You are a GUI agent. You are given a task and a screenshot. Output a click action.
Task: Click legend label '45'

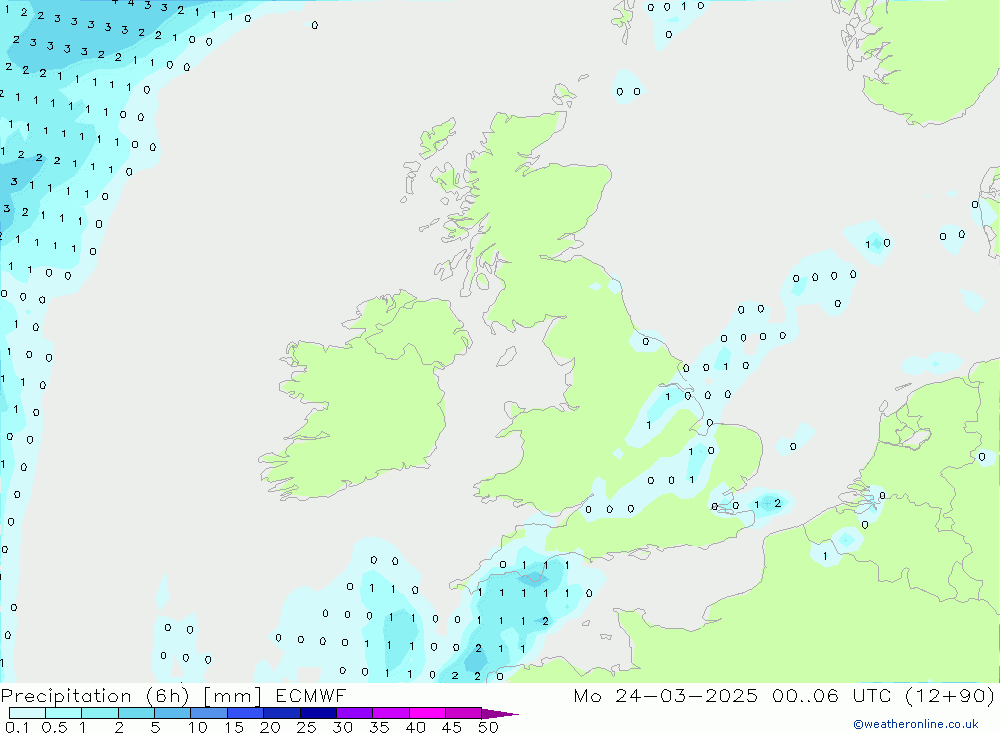pyautogui.click(x=452, y=727)
